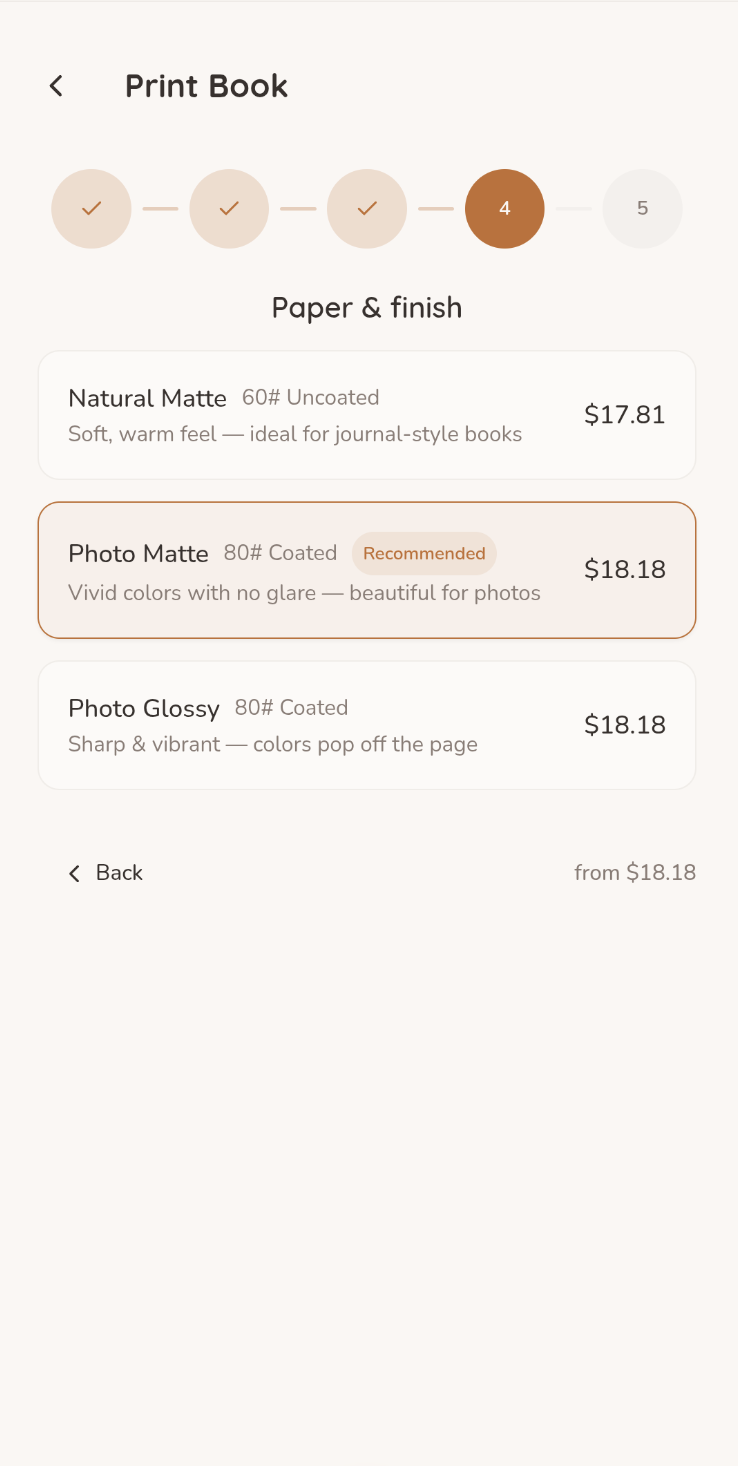Go to completed step two checkmark
The width and height of the screenshot is (738, 1466).
(229, 208)
